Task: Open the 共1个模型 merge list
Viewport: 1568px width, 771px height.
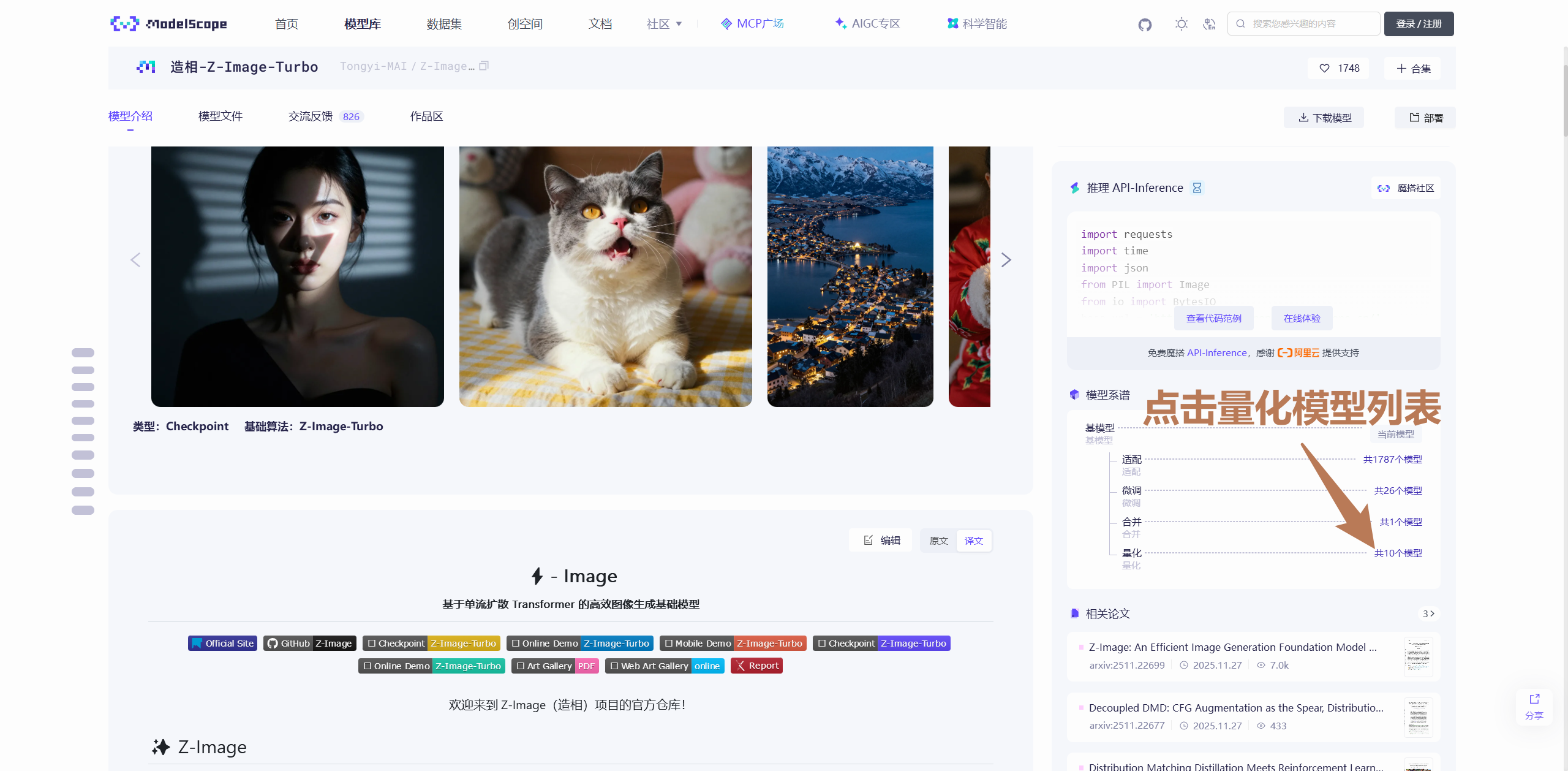Action: pos(1401,522)
